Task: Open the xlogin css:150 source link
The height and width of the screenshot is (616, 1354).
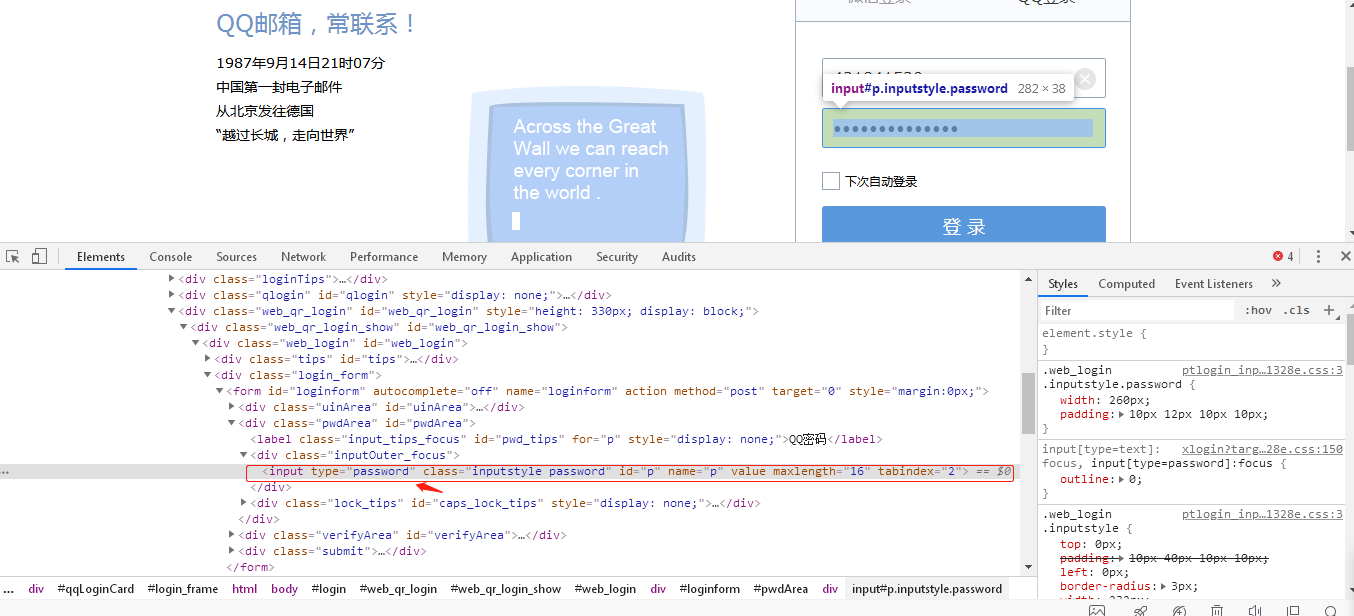Action: [x=1262, y=450]
